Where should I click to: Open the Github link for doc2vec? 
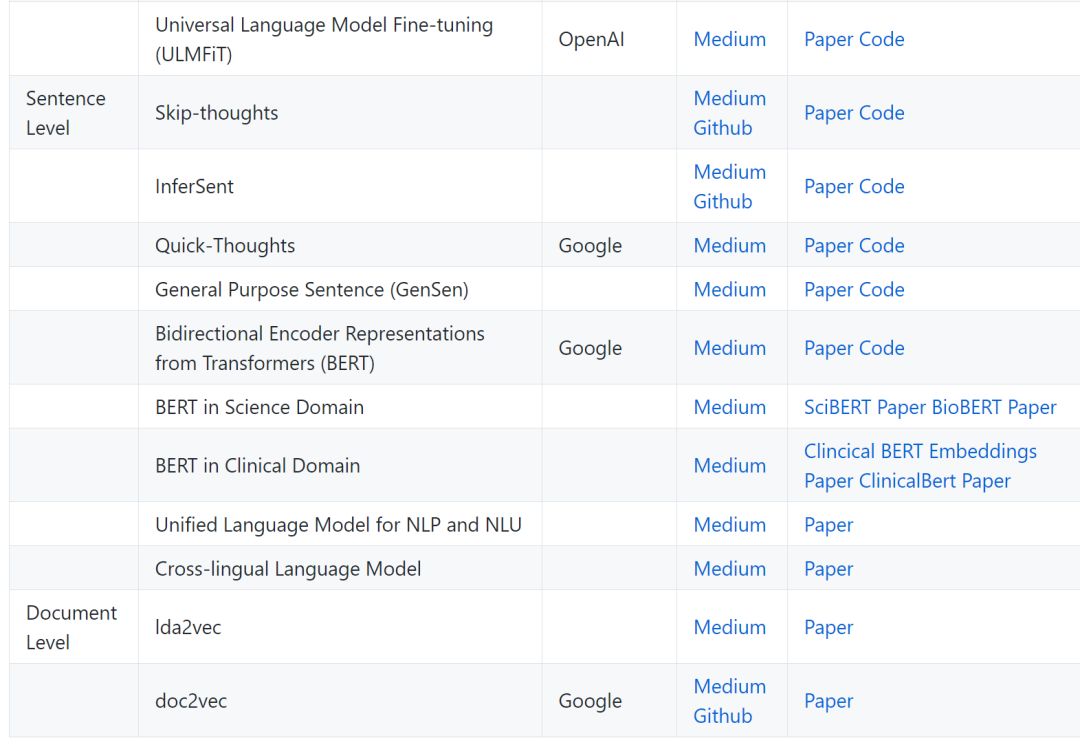click(722, 716)
